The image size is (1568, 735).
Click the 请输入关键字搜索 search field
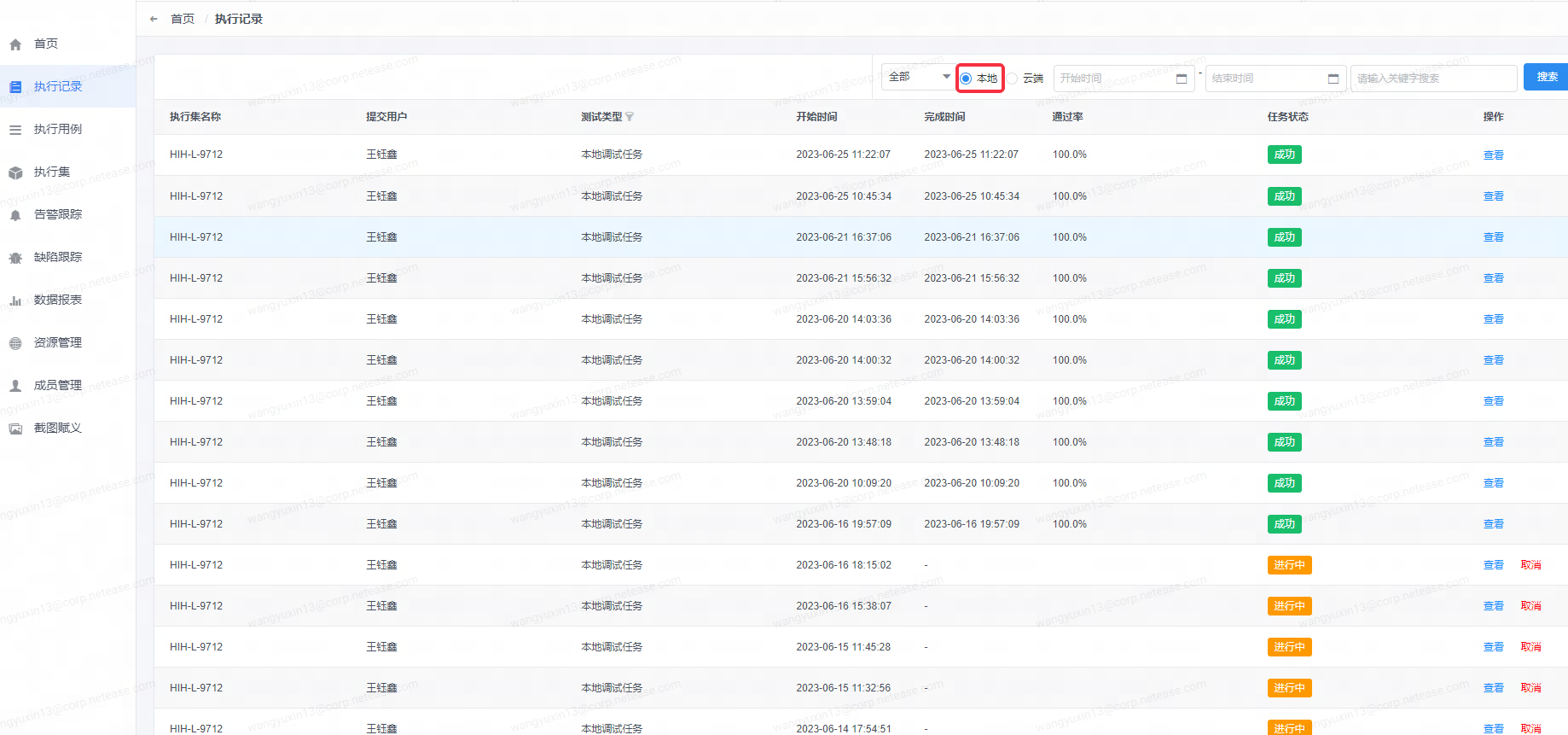[1433, 79]
